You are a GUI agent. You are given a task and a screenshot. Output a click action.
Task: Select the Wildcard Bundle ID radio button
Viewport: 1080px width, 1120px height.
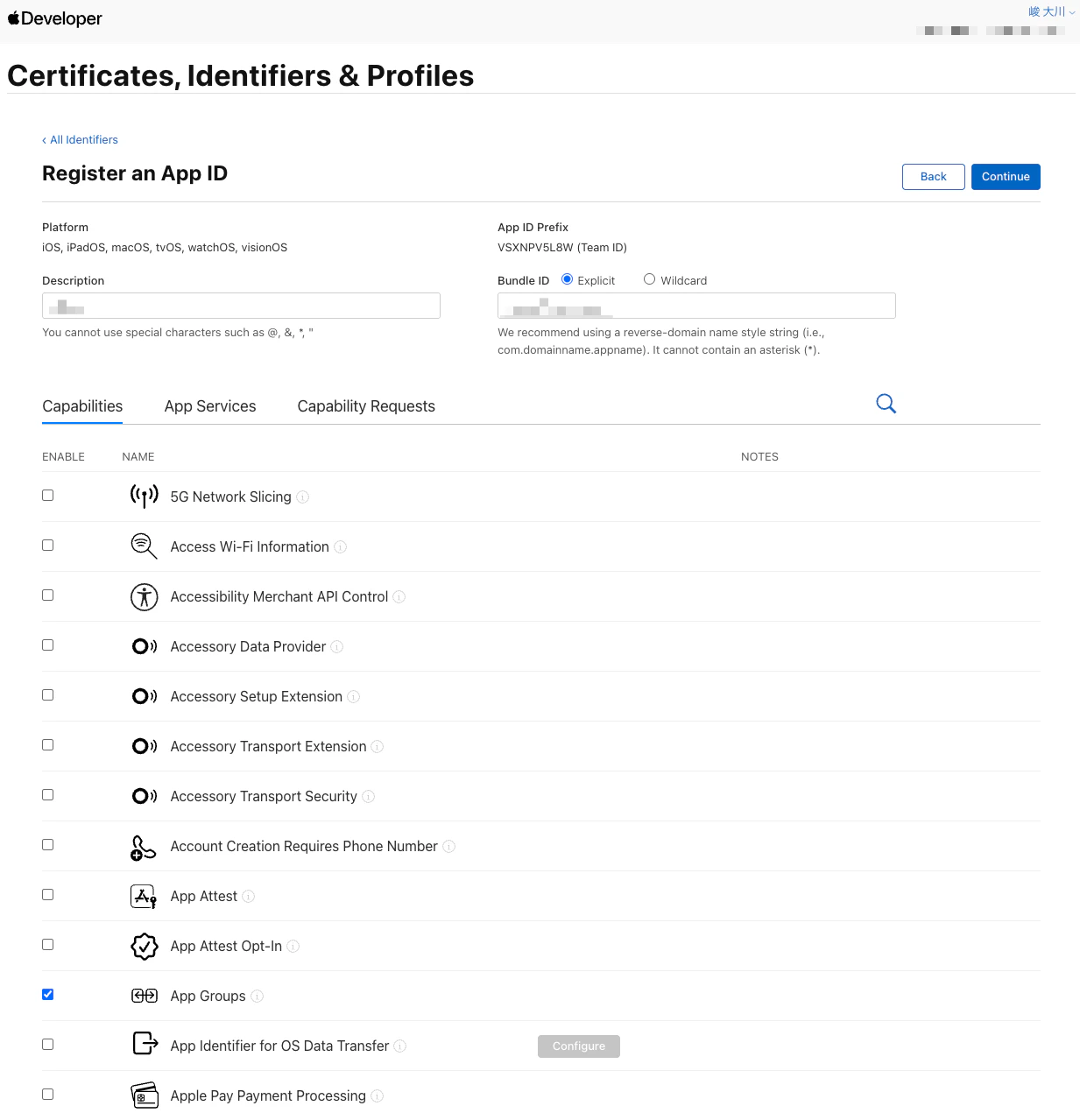[x=650, y=279]
